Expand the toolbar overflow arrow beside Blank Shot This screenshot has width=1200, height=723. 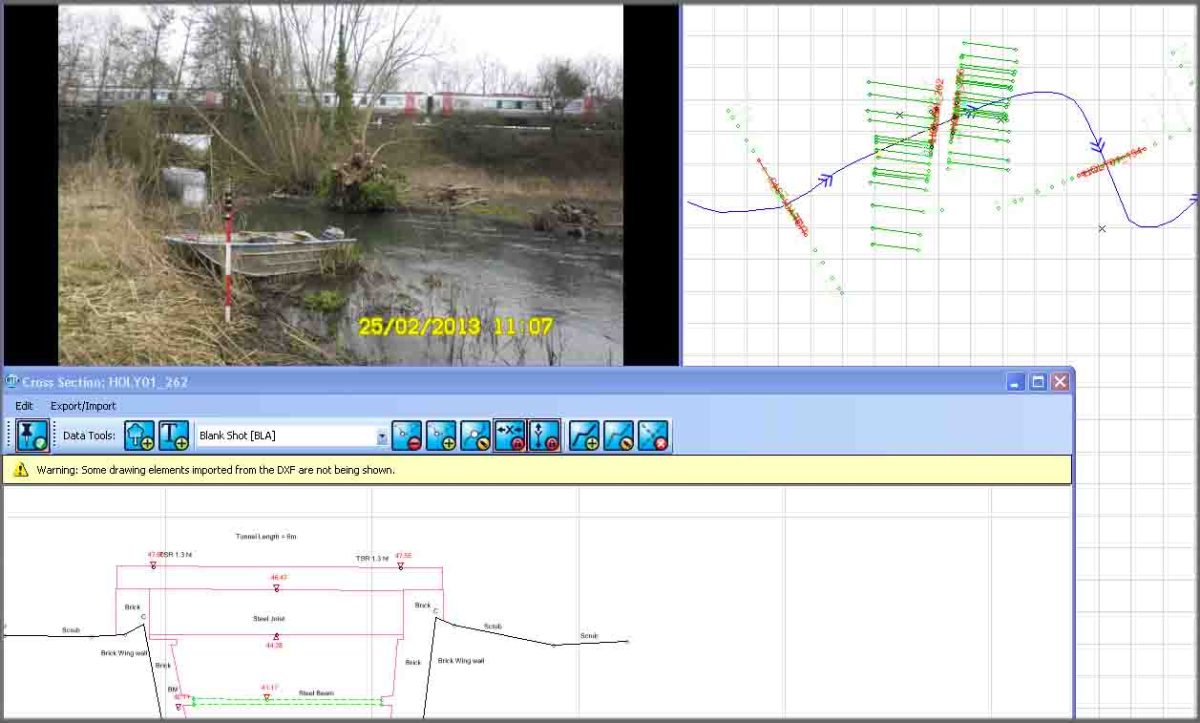pyautogui.click(x=382, y=434)
